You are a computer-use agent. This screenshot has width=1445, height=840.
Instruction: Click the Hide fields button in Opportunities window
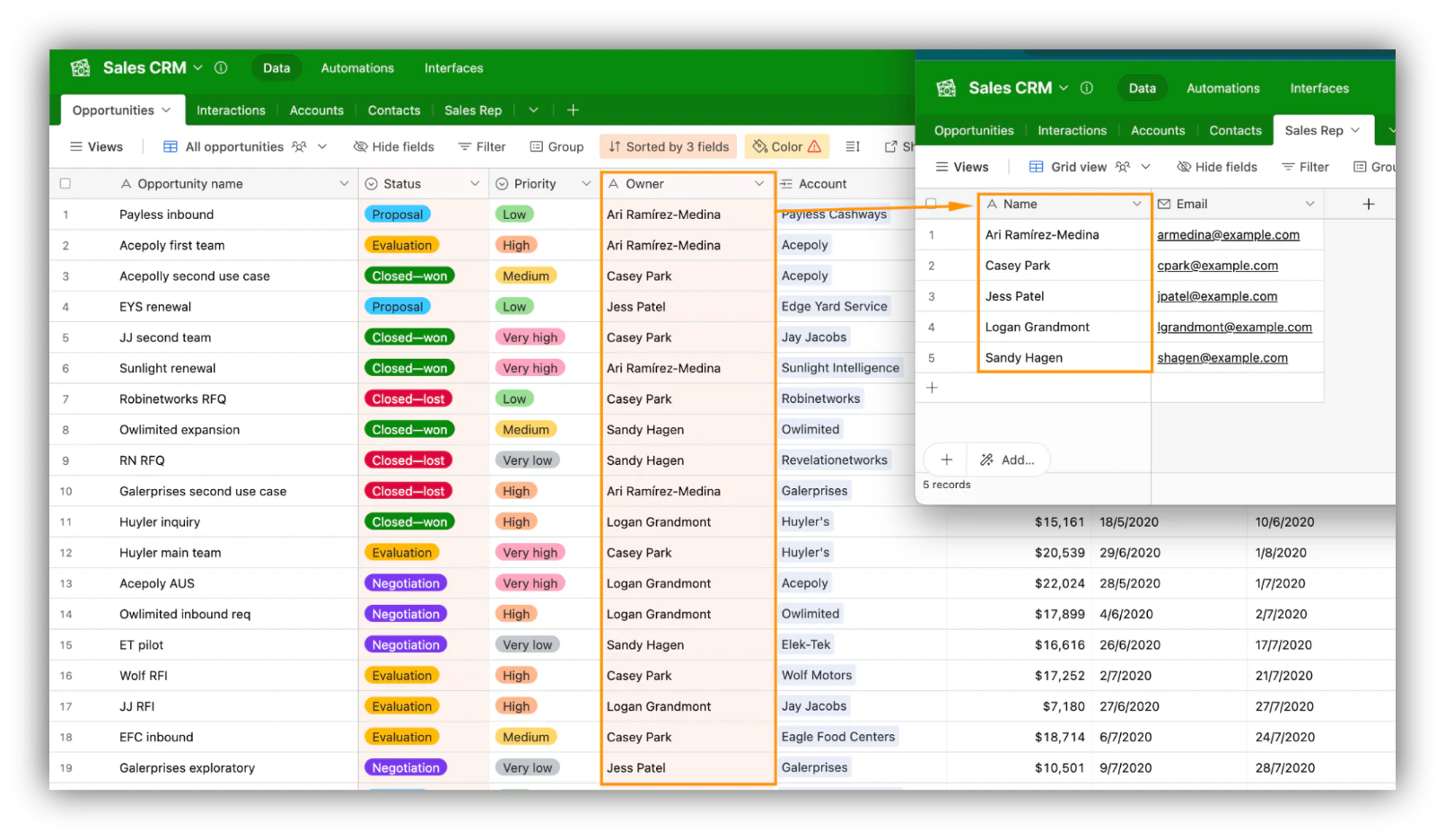pyautogui.click(x=393, y=147)
